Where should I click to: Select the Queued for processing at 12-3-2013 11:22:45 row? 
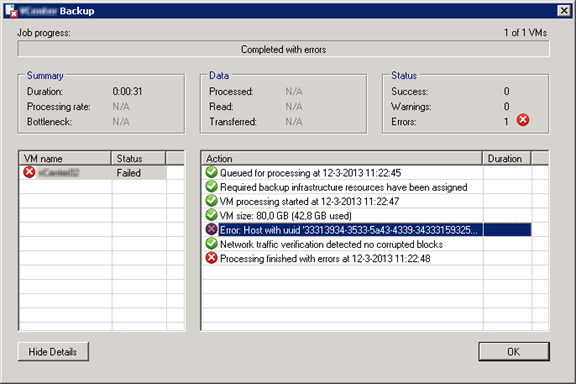click(x=366, y=173)
